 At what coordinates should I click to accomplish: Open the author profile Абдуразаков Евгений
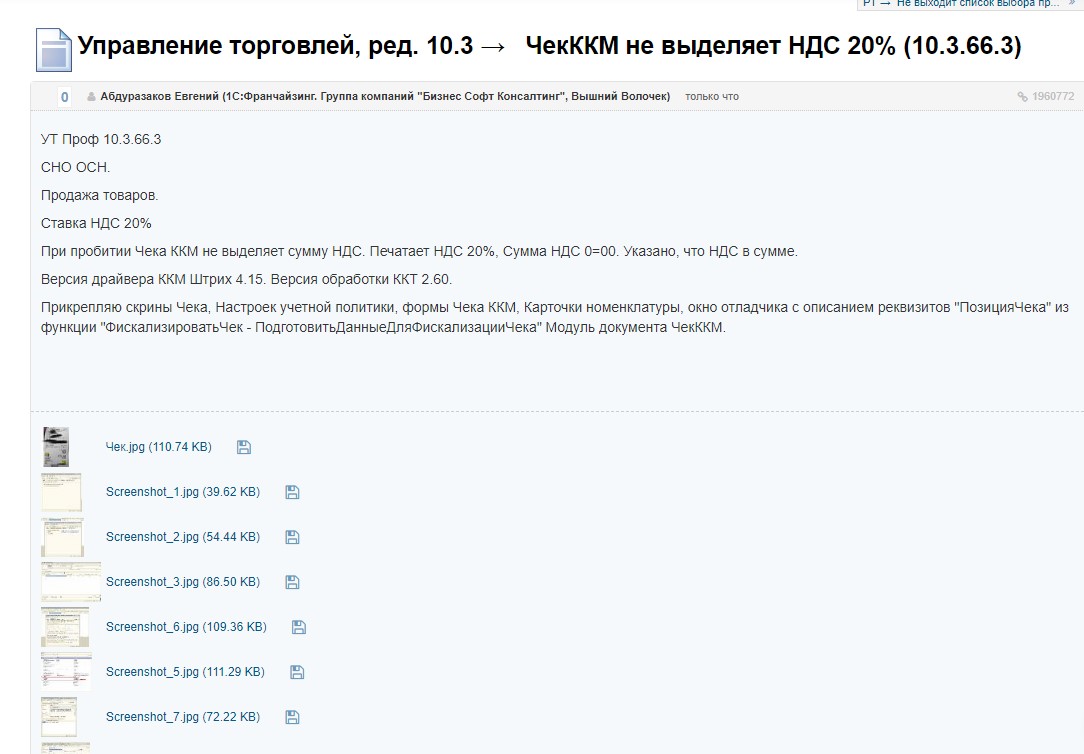[385, 97]
